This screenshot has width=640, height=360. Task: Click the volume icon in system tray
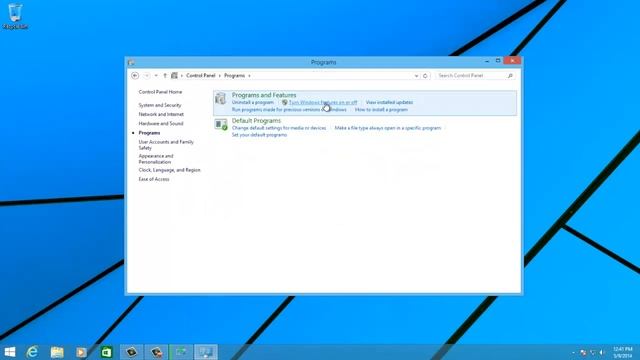point(602,352)
